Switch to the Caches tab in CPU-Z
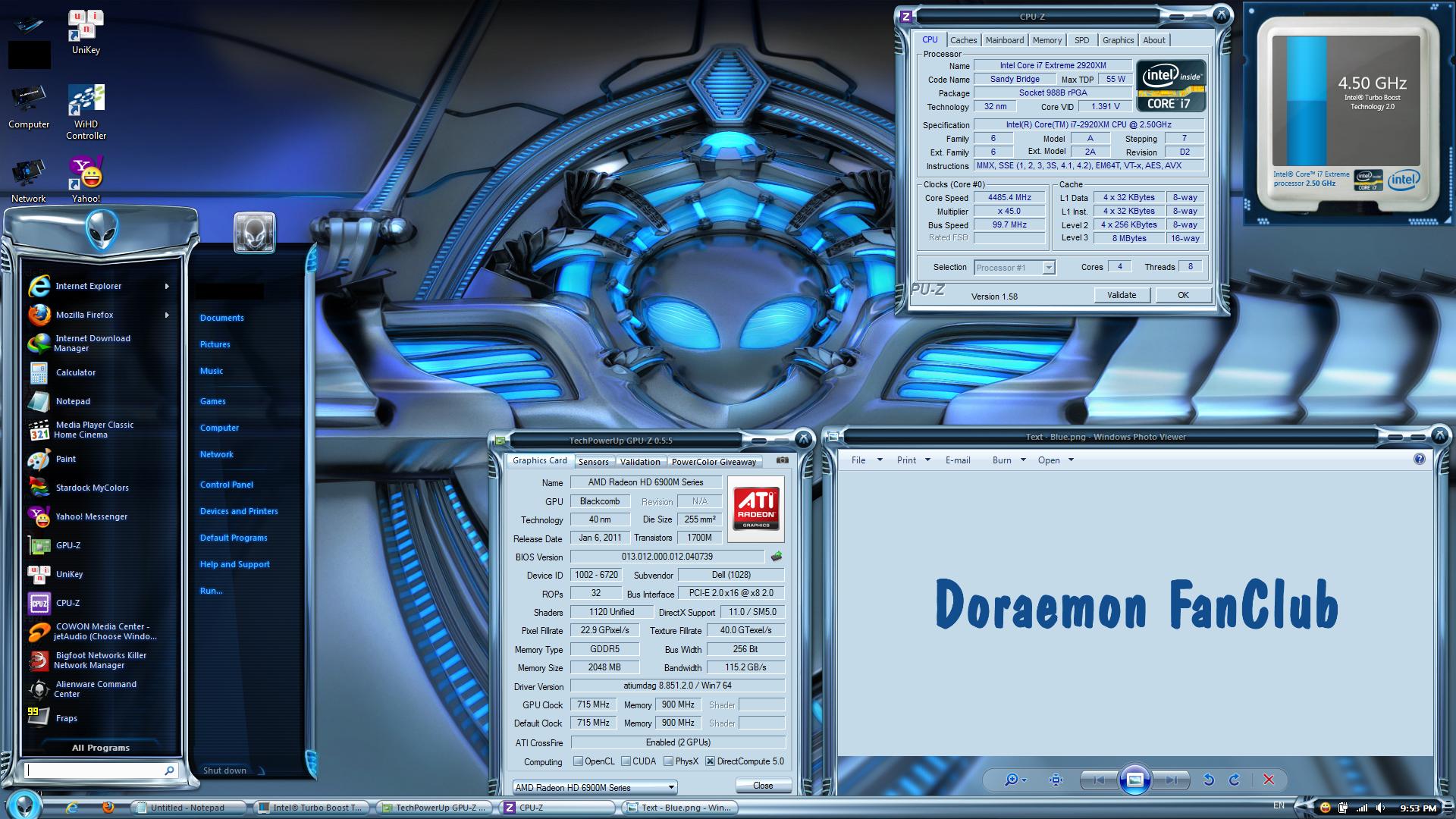 (963, 40)
